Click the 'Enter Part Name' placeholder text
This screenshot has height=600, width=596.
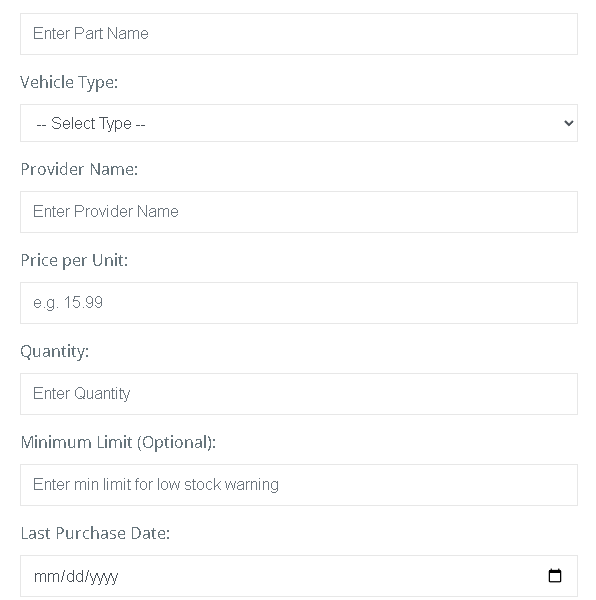pyautogui.click(x=91, y=34)
